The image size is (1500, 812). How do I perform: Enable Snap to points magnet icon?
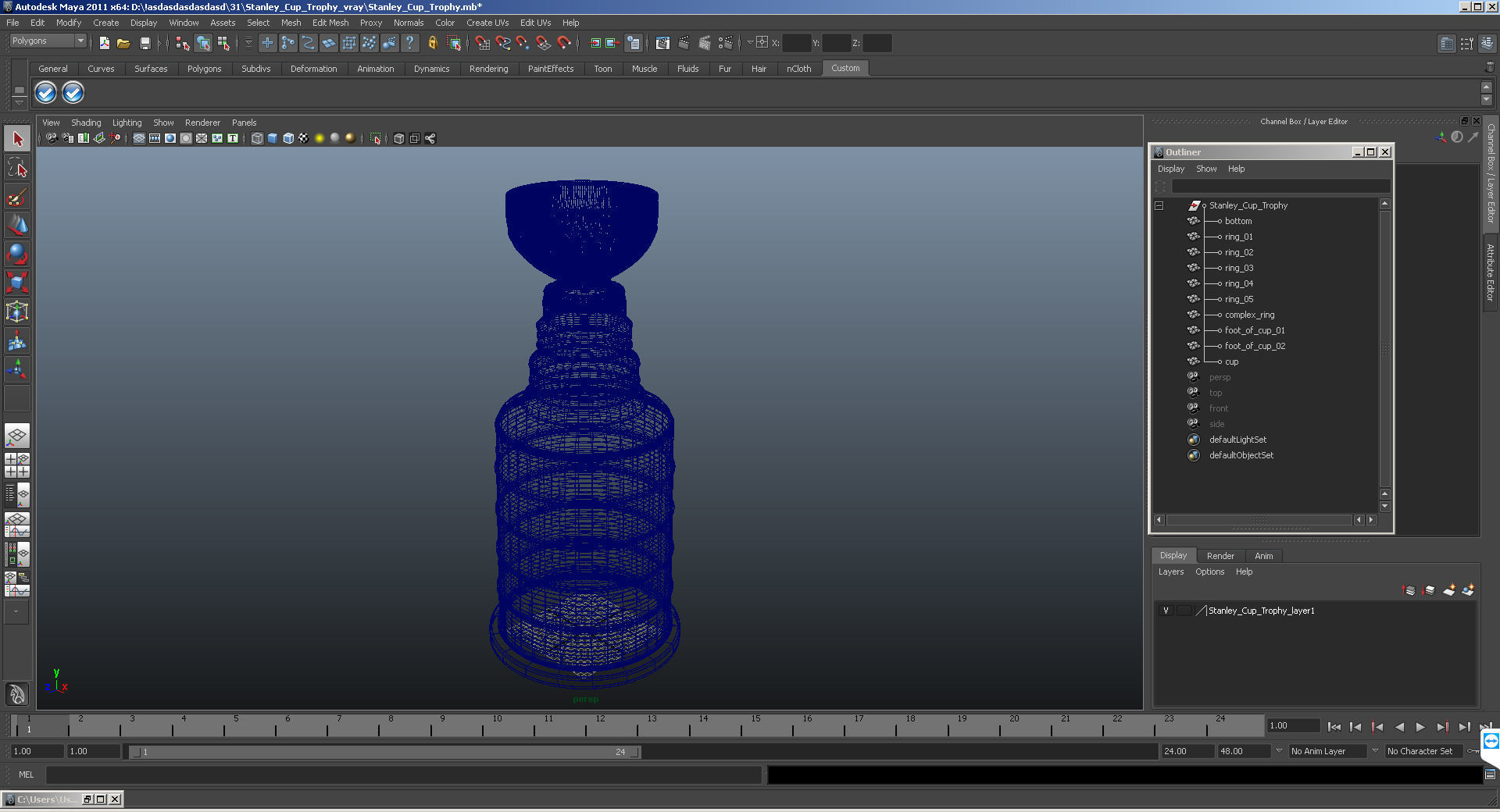(x=523, y=43)
